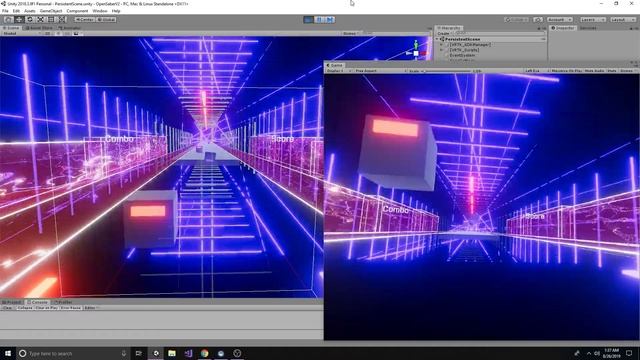Open the Windows Start menu
This screenshot has width=640, height=360.
pos(8,353)
